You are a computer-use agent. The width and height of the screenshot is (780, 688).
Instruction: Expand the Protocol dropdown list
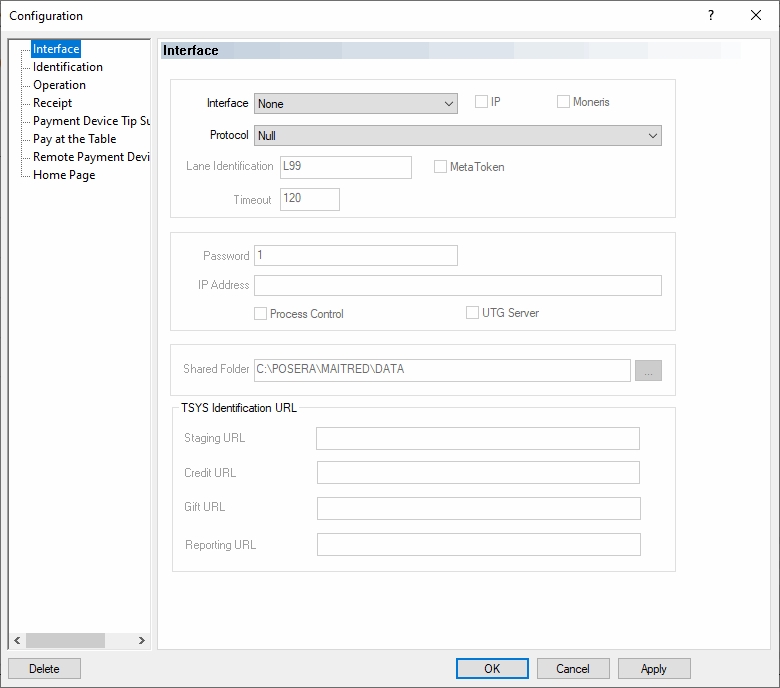(457, 135)
